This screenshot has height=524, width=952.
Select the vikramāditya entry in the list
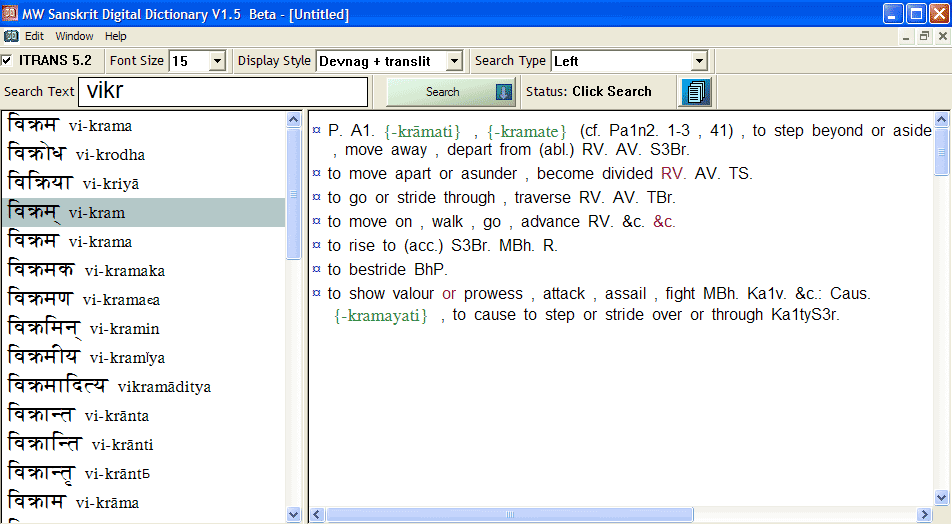click(110, 386)
